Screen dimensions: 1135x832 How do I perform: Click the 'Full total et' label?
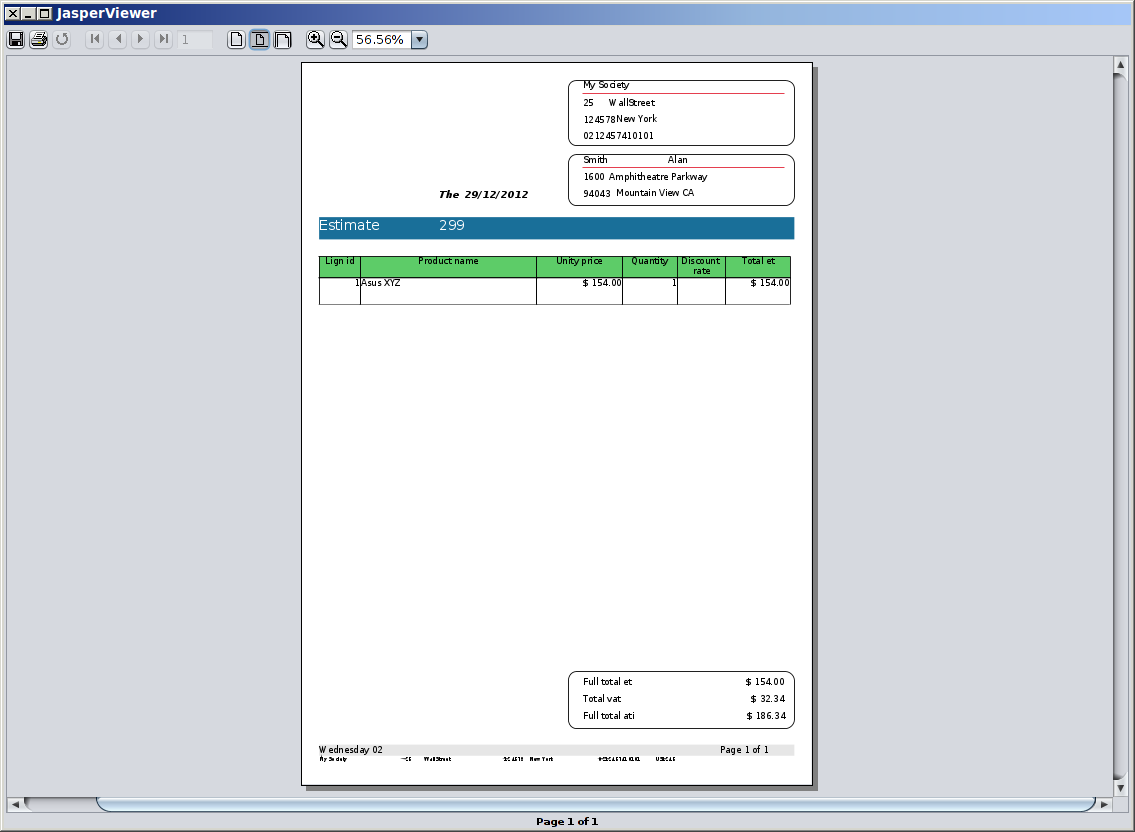tap(607, 682)
